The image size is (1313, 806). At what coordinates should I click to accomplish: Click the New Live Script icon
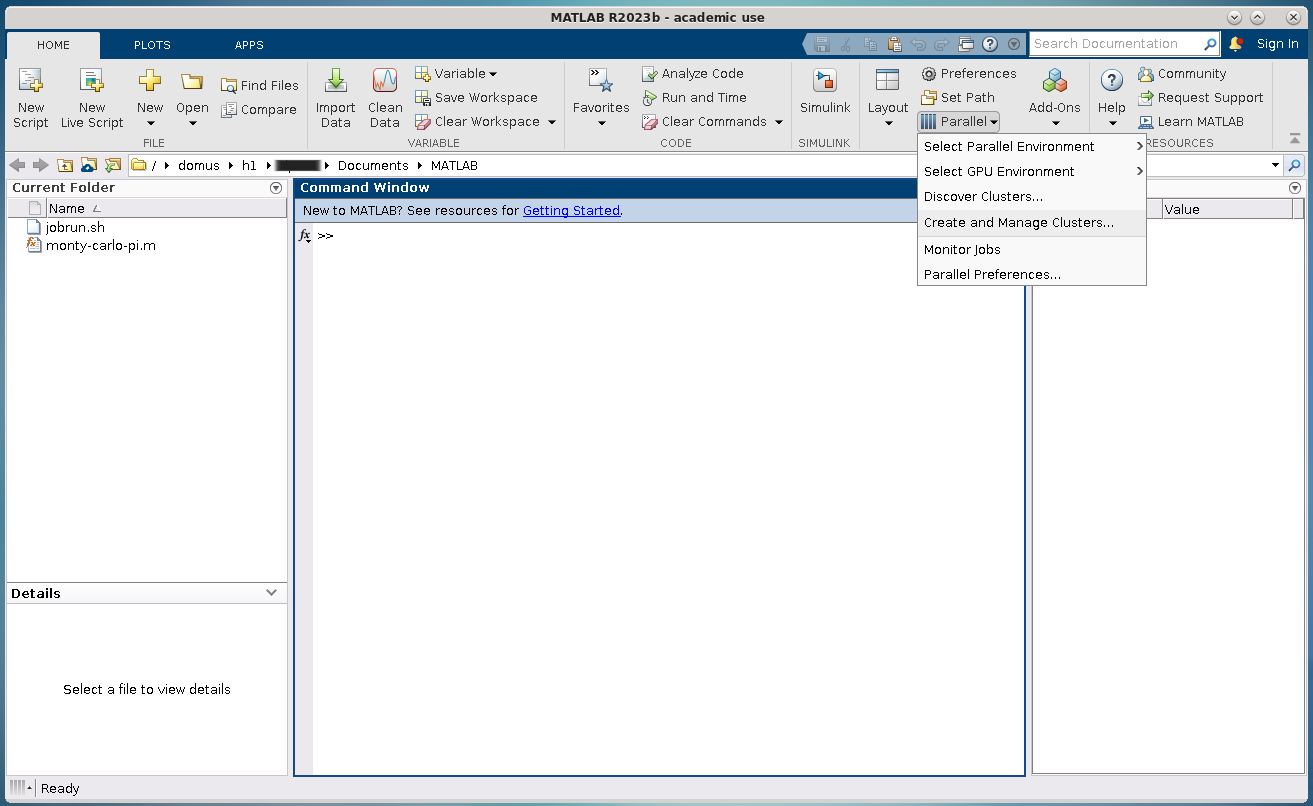pos(92,82)
